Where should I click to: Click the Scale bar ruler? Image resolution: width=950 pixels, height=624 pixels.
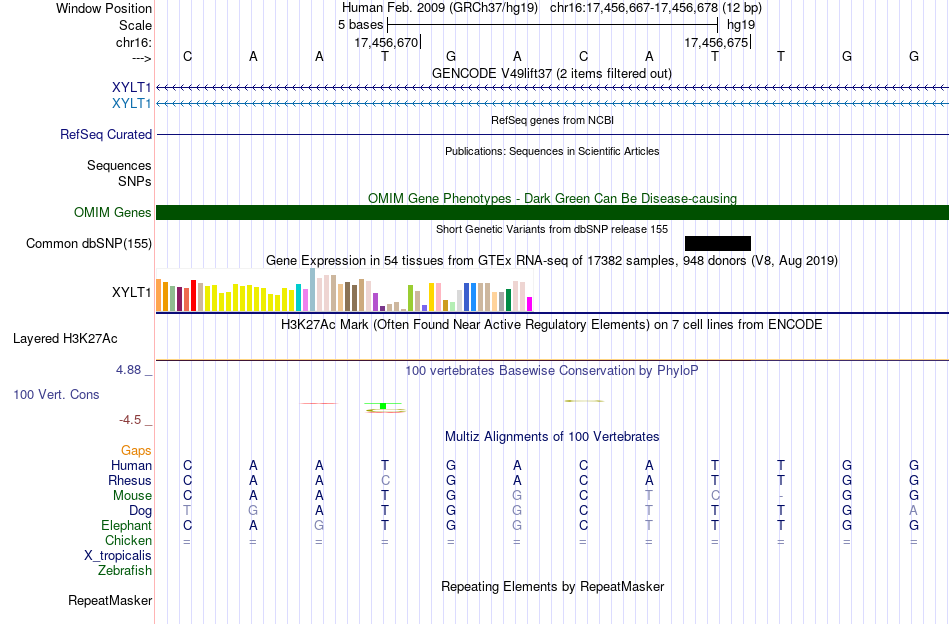point(553,25)
